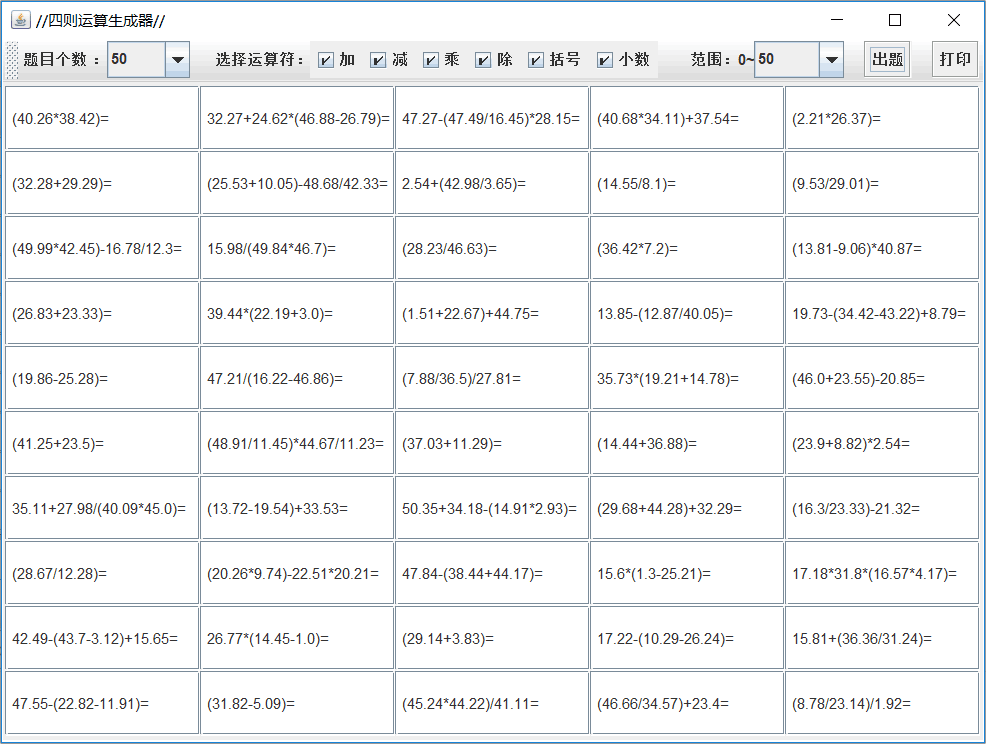Viewport: 986px width, 744px height.
Task: Toggle the 小数 (decimal) checkbox
Action: tap(604, 60)
